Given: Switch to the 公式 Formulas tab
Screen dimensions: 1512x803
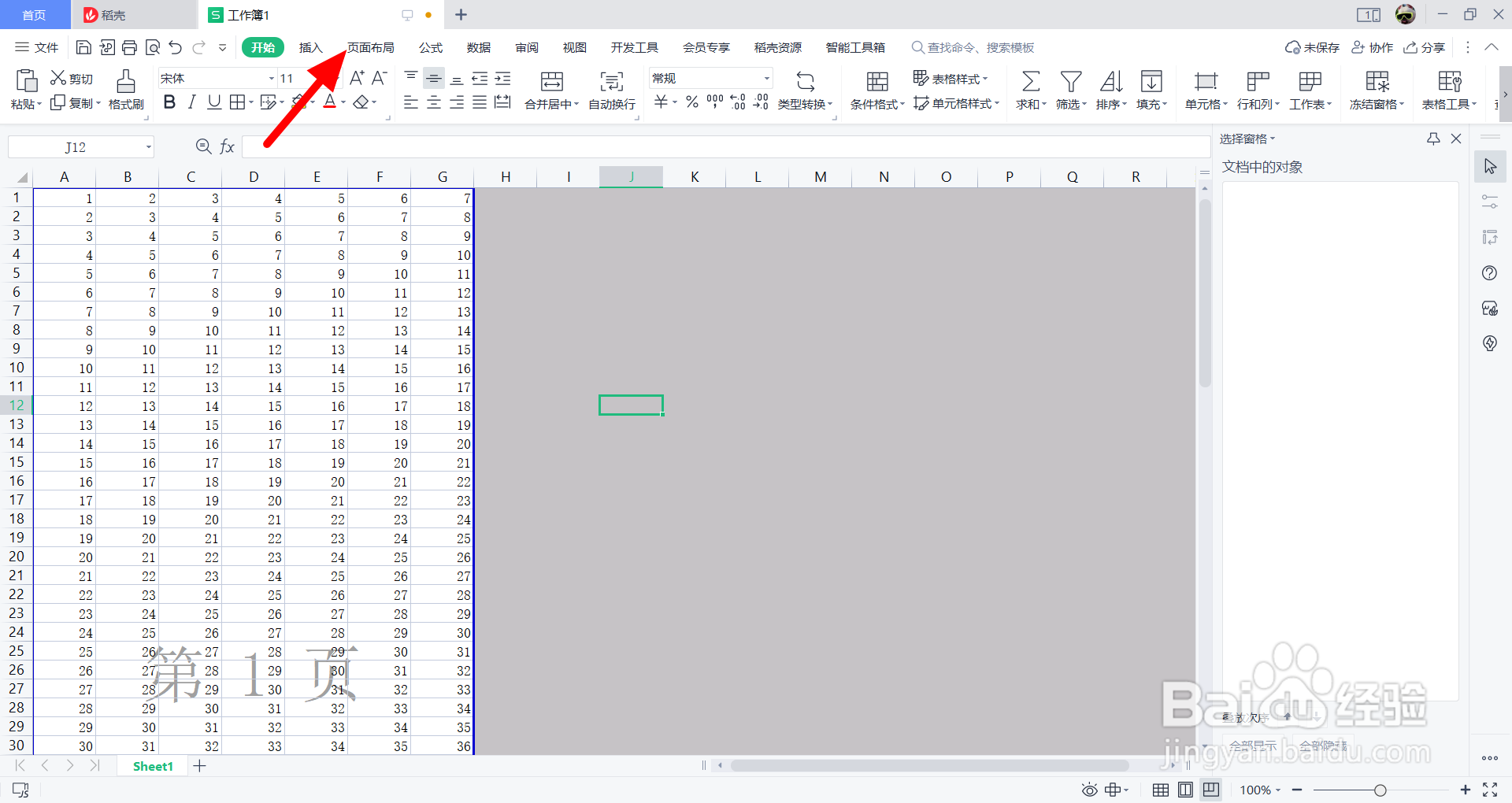Looking at the screenshot, I should click(431, 47).
